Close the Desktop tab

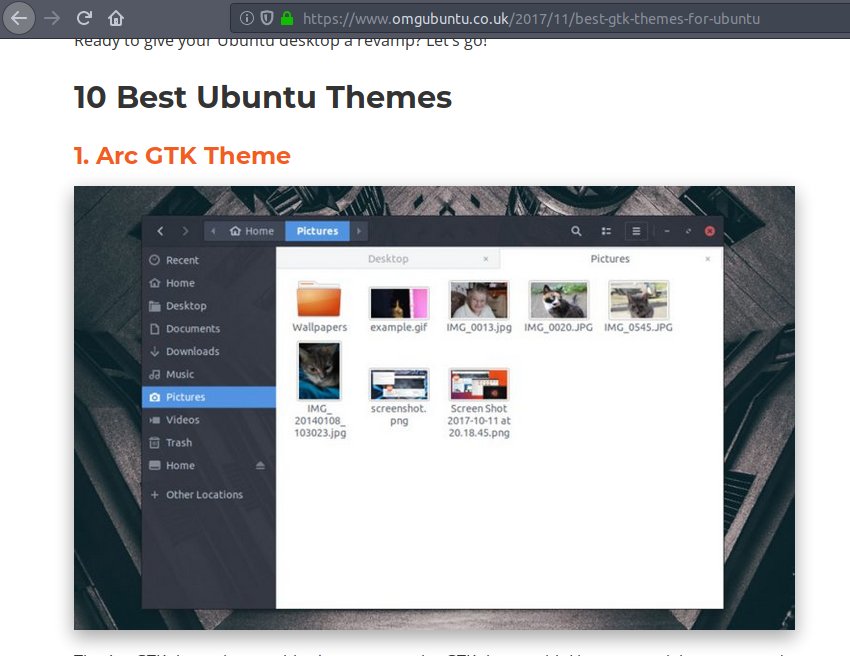click(486, 259)
